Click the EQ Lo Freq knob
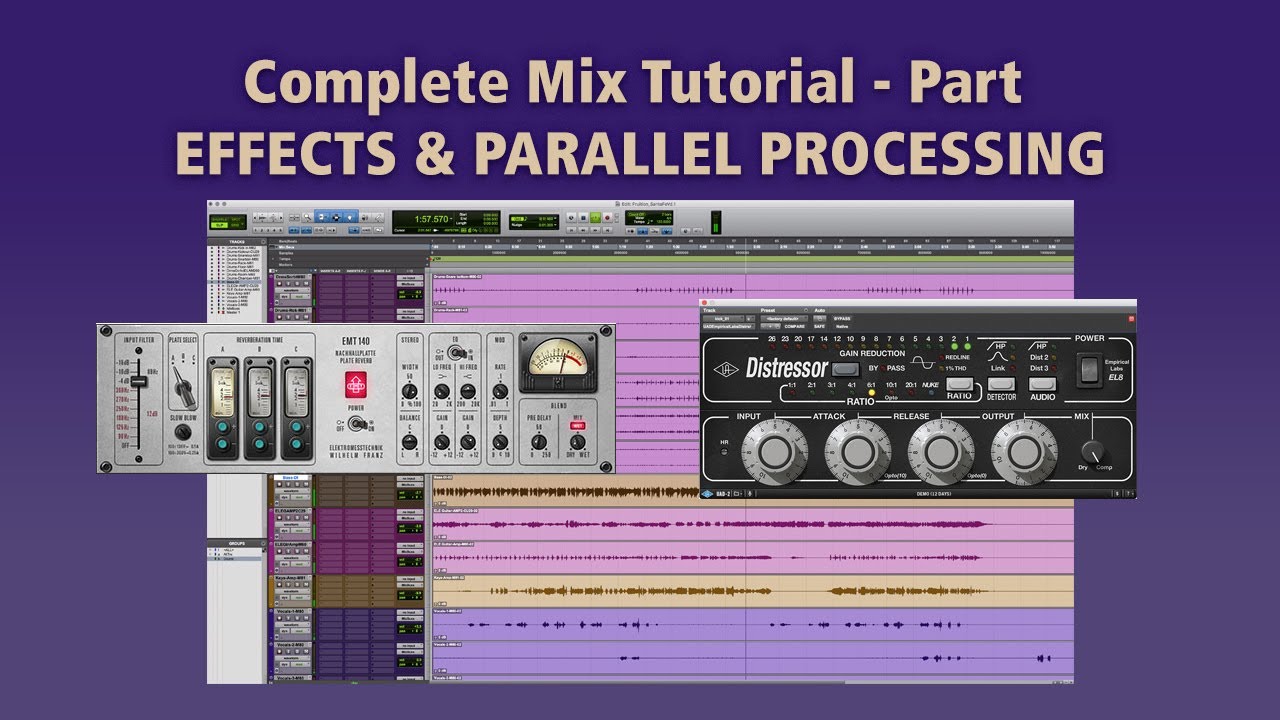The width and height of the screenshot is (1280, 720). pyautogui.click(x=442, y=391)
